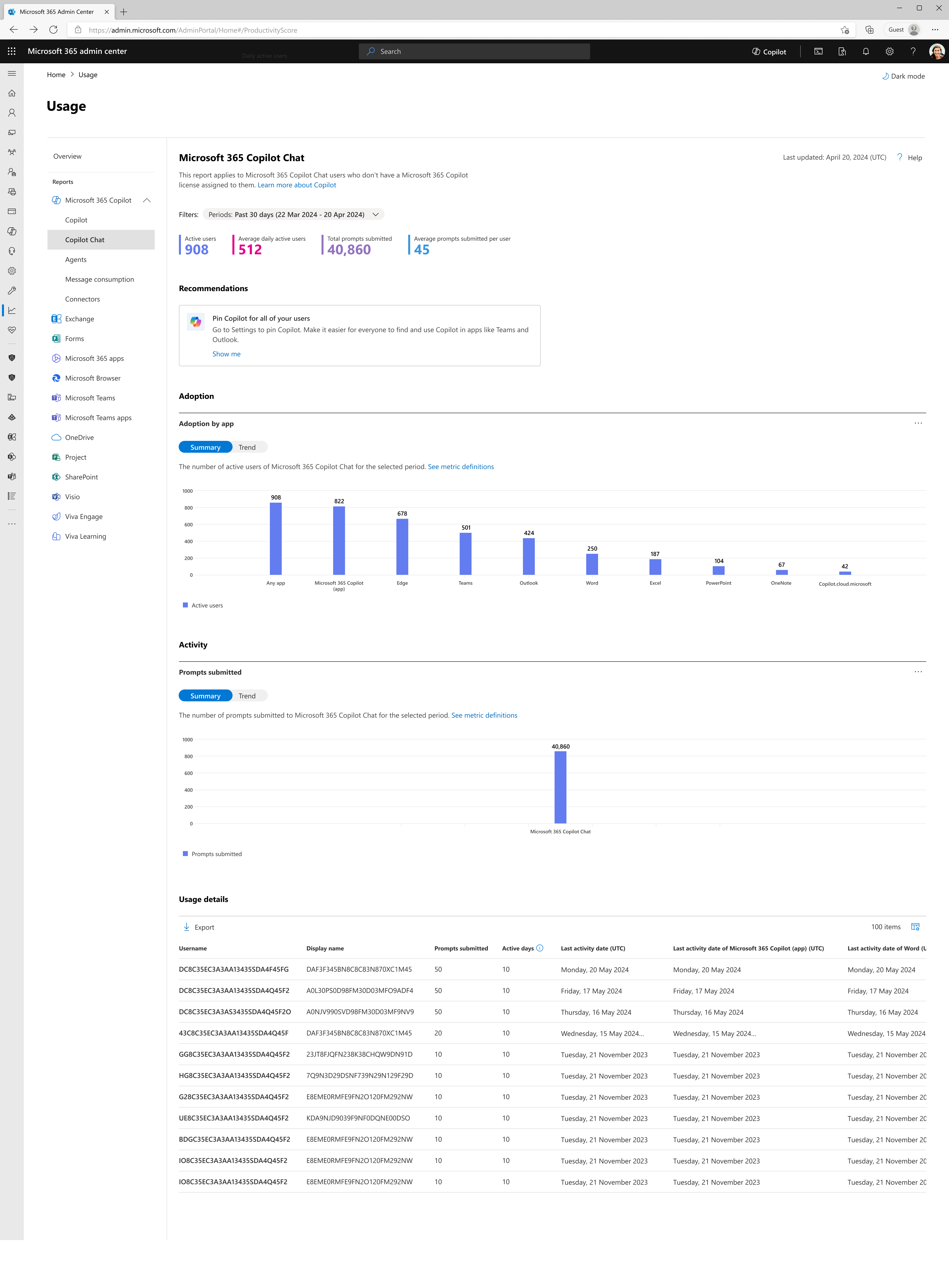Click Export usage details

198,927
